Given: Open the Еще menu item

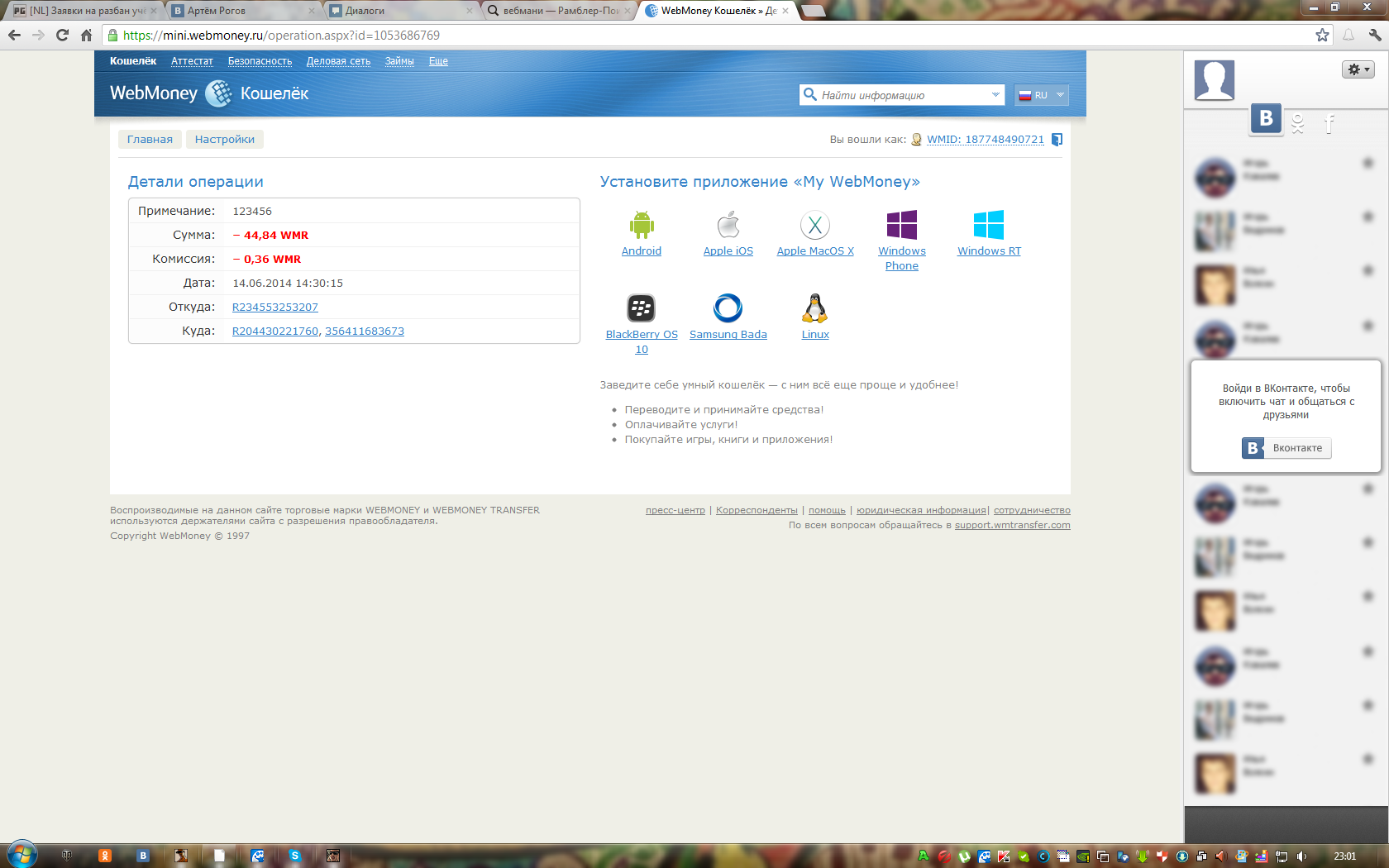Looking at the screenshot, I should [438, 61].
